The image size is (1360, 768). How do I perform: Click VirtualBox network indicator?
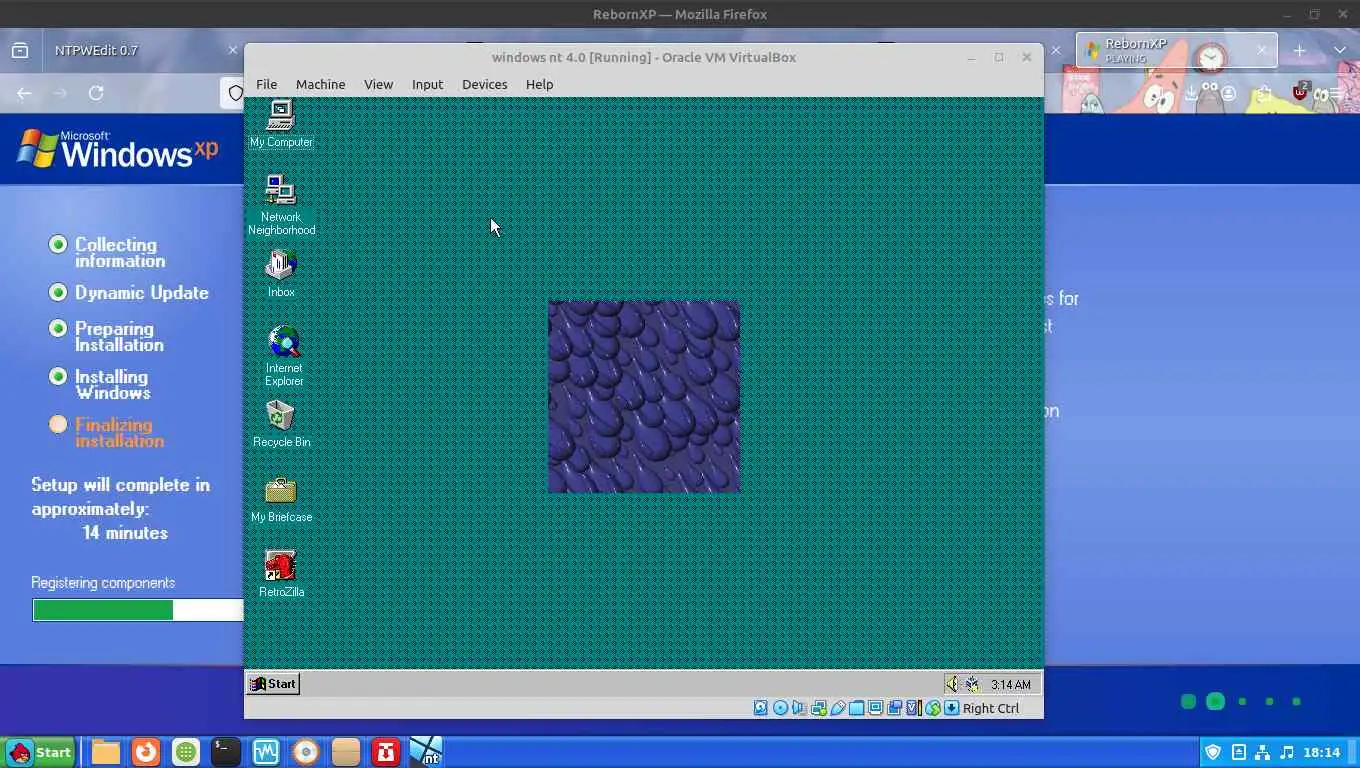pyautogui.click(x=818, y=708)
